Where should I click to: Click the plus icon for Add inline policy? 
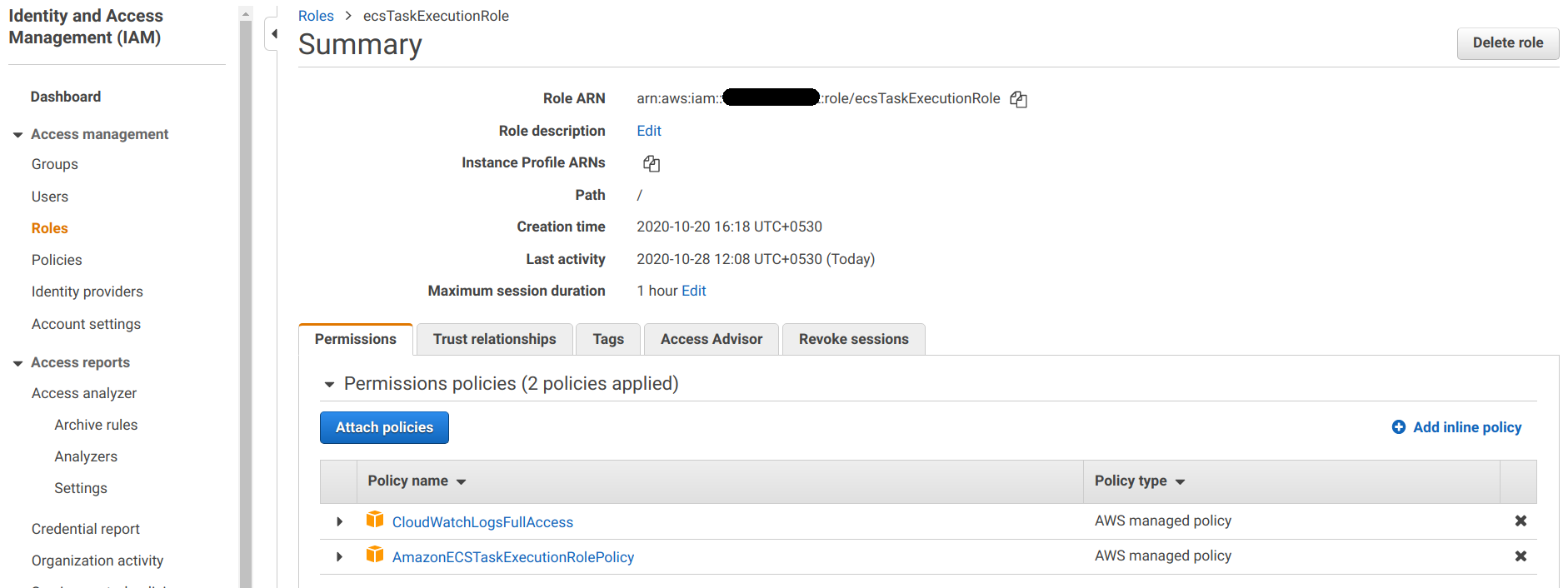point(1398,427)
